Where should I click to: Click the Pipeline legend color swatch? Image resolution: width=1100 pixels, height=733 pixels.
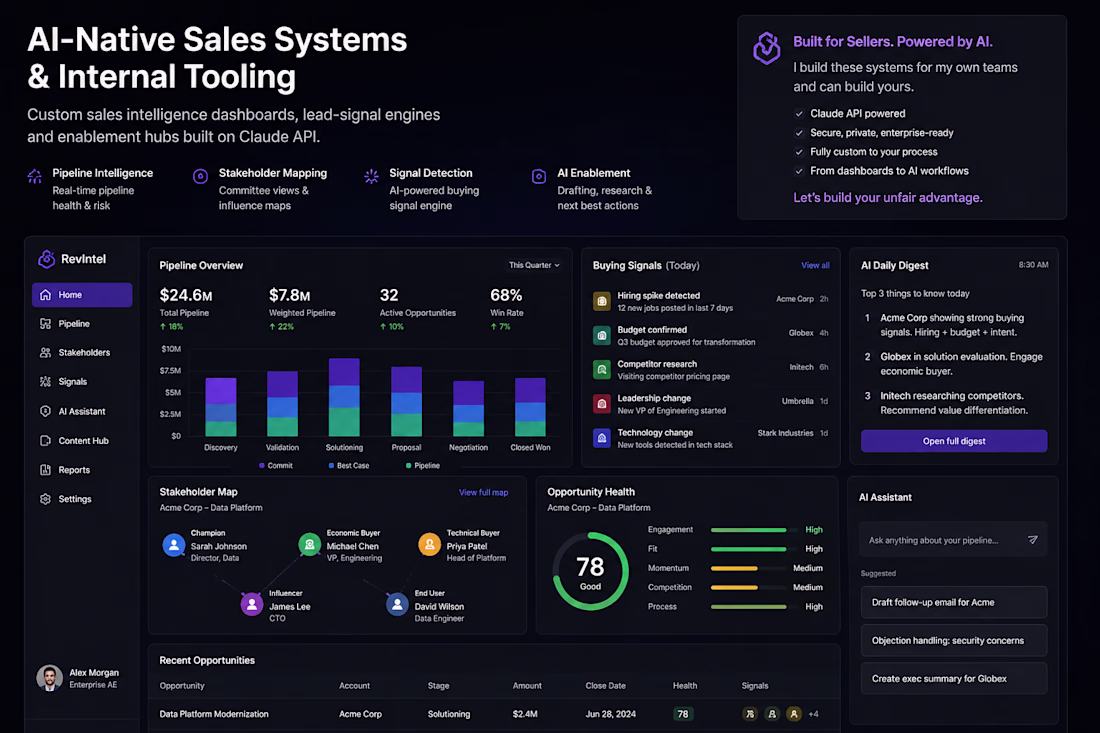click(x=408, y=466)
